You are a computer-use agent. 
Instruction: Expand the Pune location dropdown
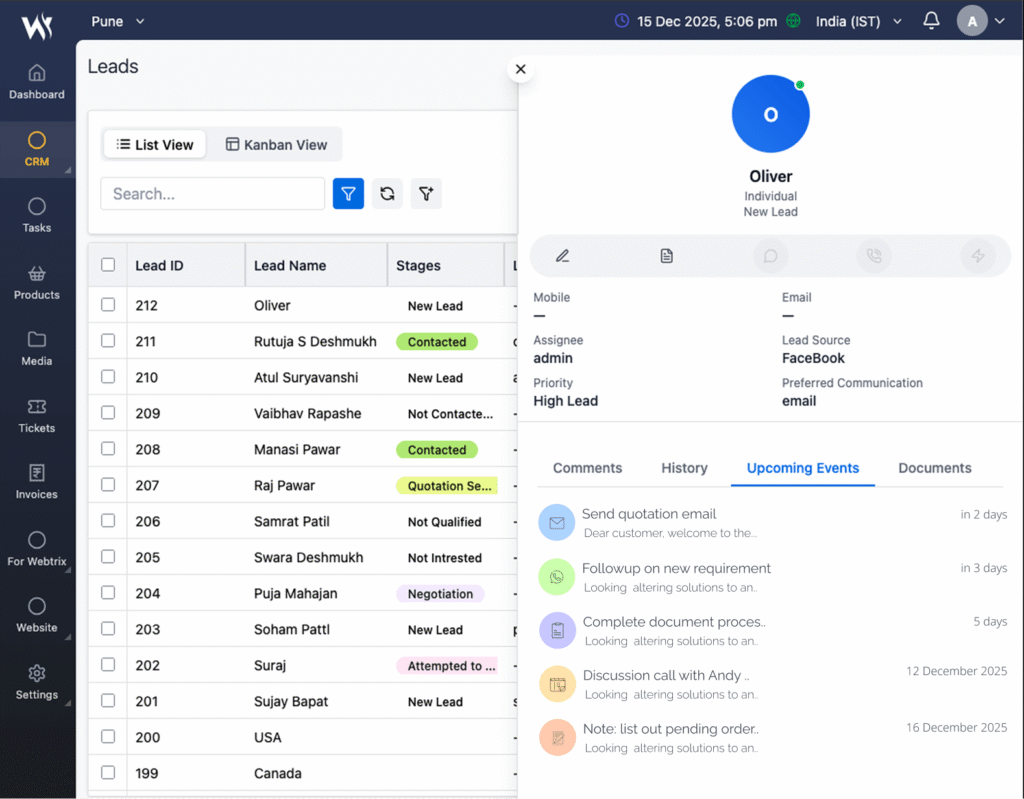coord(118,21)
